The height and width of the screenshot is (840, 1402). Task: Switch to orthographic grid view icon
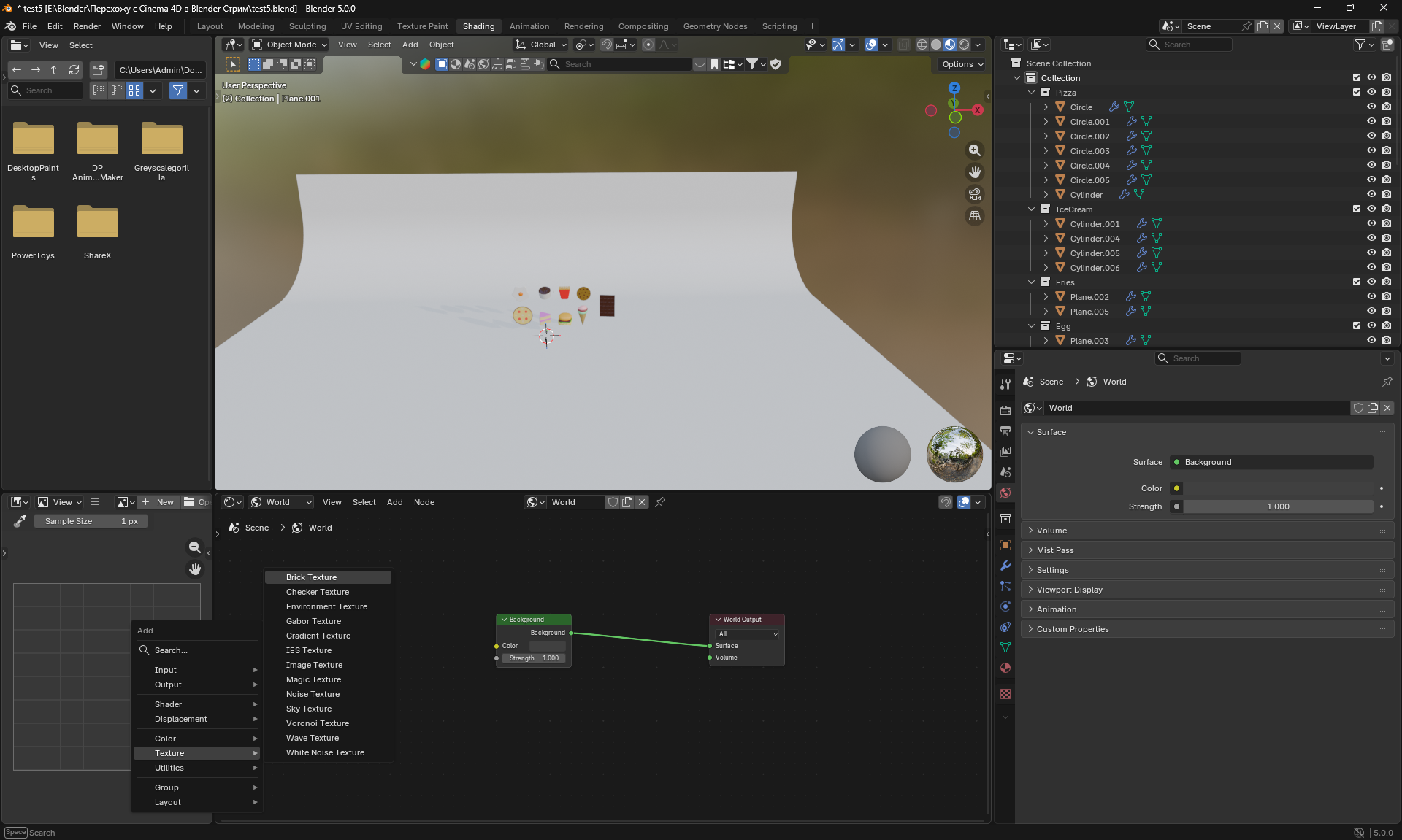point(974,216)
